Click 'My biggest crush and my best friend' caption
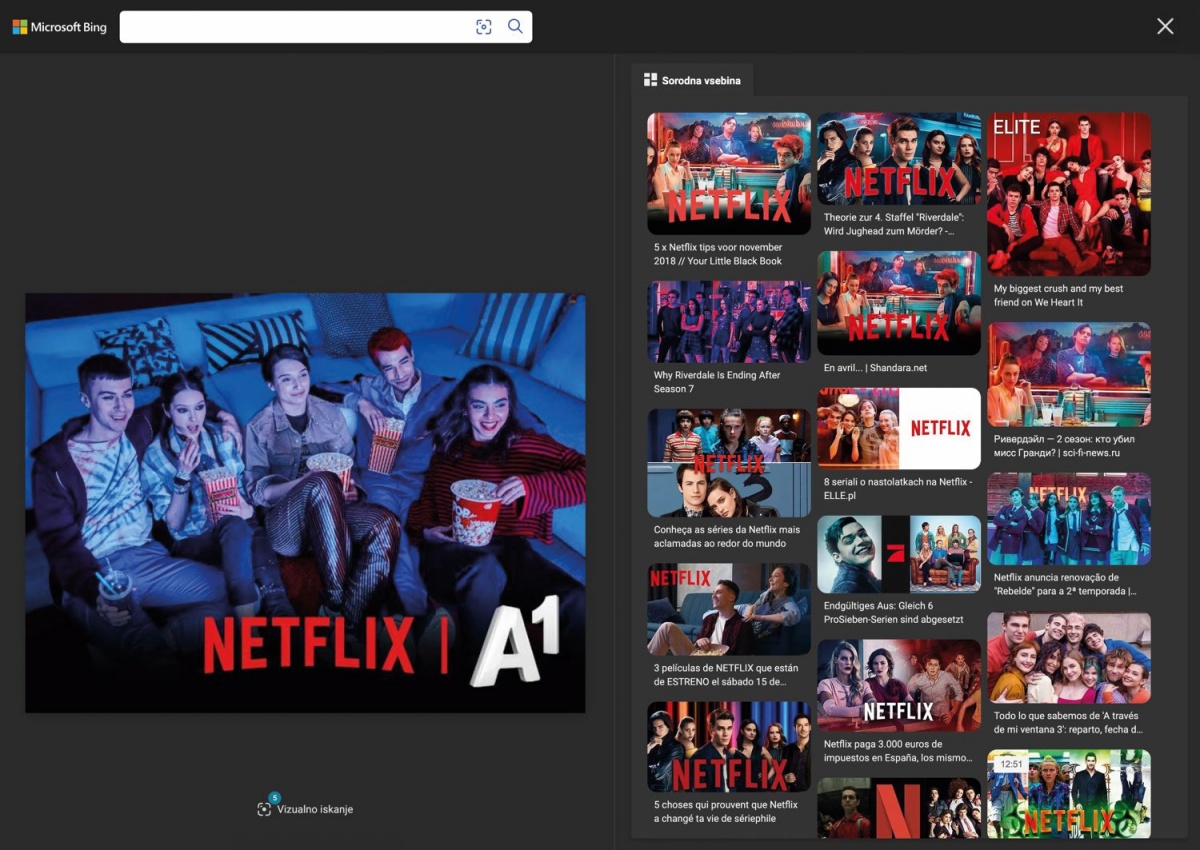Screen dimensions: 1200x850 [1058, 295]
